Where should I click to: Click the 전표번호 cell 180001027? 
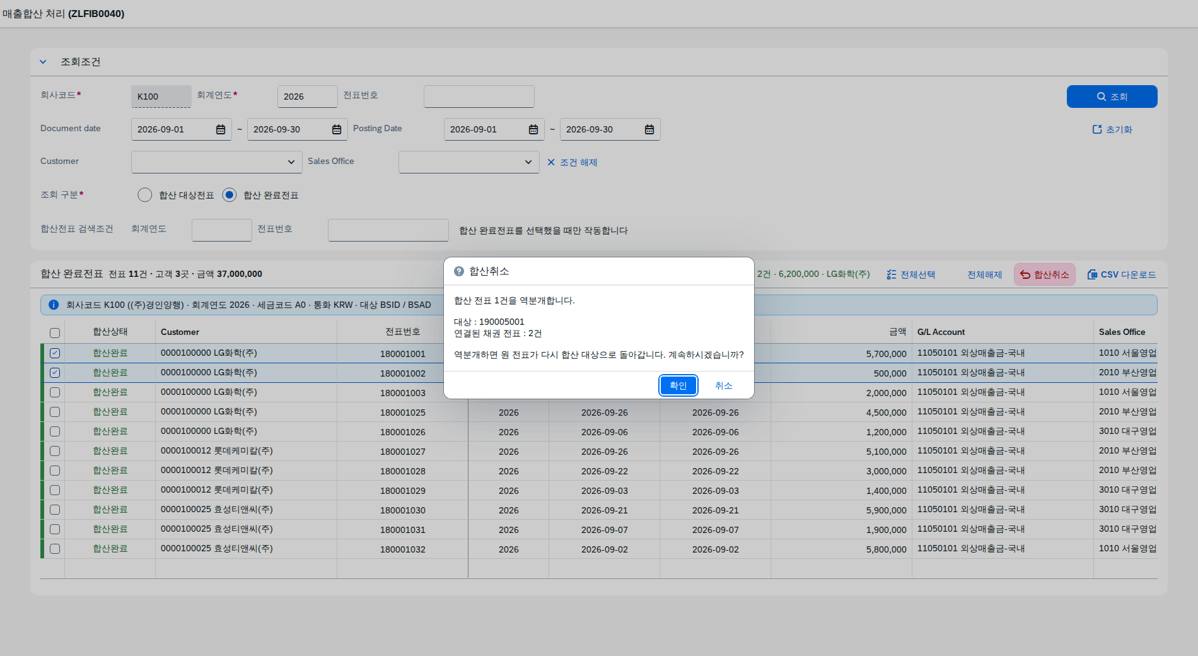403,451
